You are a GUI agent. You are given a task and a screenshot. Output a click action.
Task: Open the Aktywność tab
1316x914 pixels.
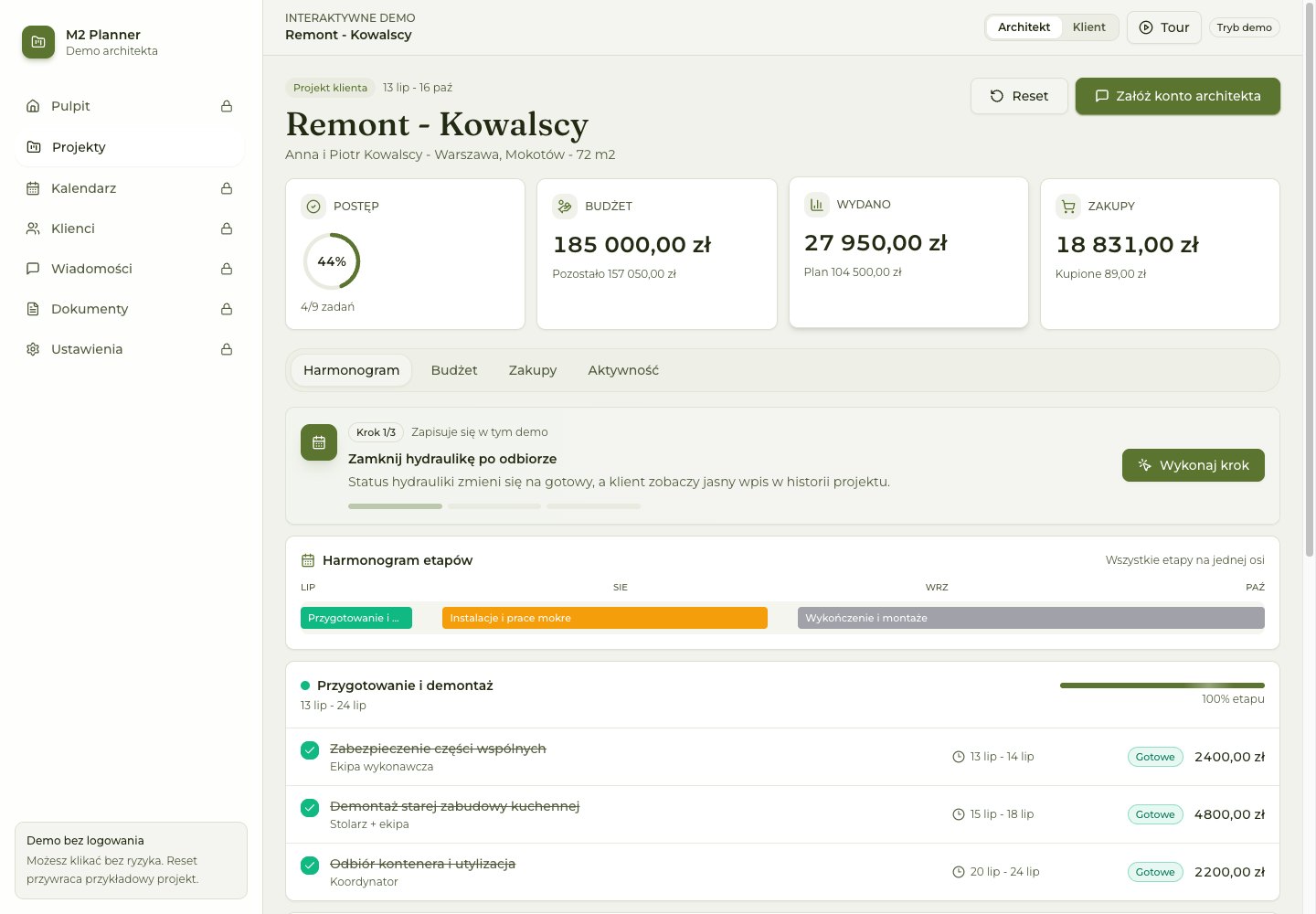623,370
